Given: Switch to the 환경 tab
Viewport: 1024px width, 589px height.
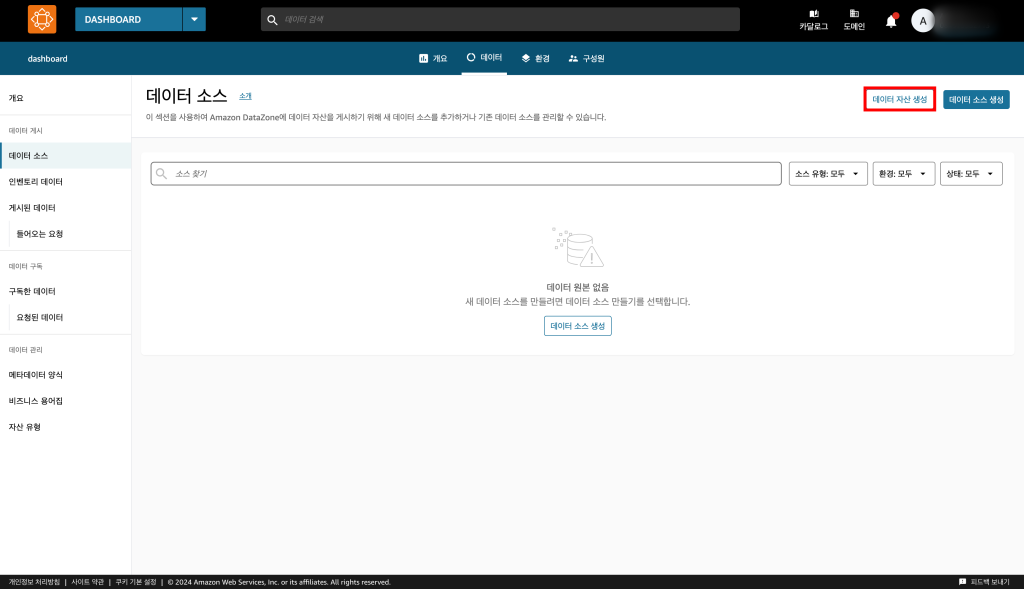Looking at the screenshot, I should tap(536, 58).
